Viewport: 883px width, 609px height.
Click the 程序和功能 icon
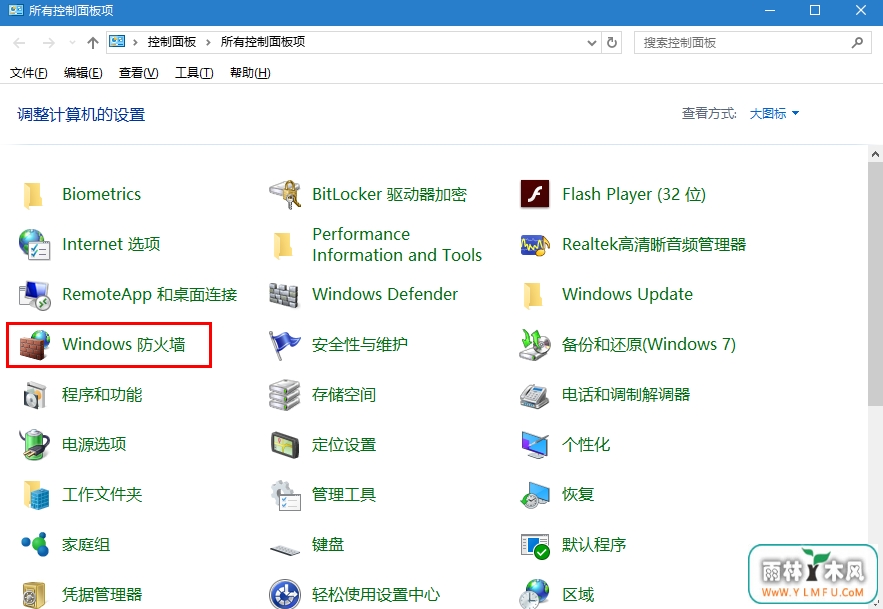(x=34, y=395)
